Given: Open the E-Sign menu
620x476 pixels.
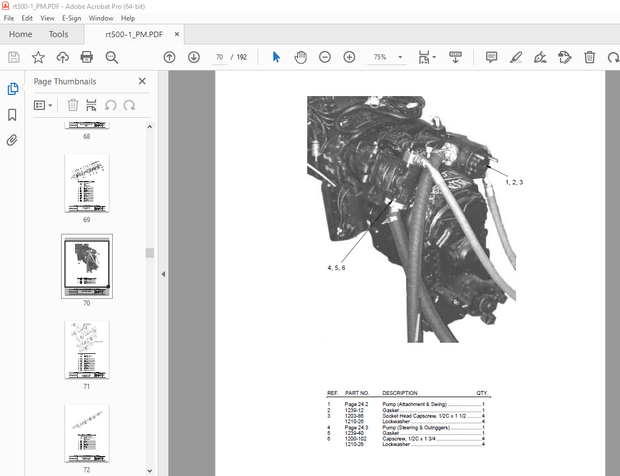Looking at the screenshot, I should click(x=71, y=18).
